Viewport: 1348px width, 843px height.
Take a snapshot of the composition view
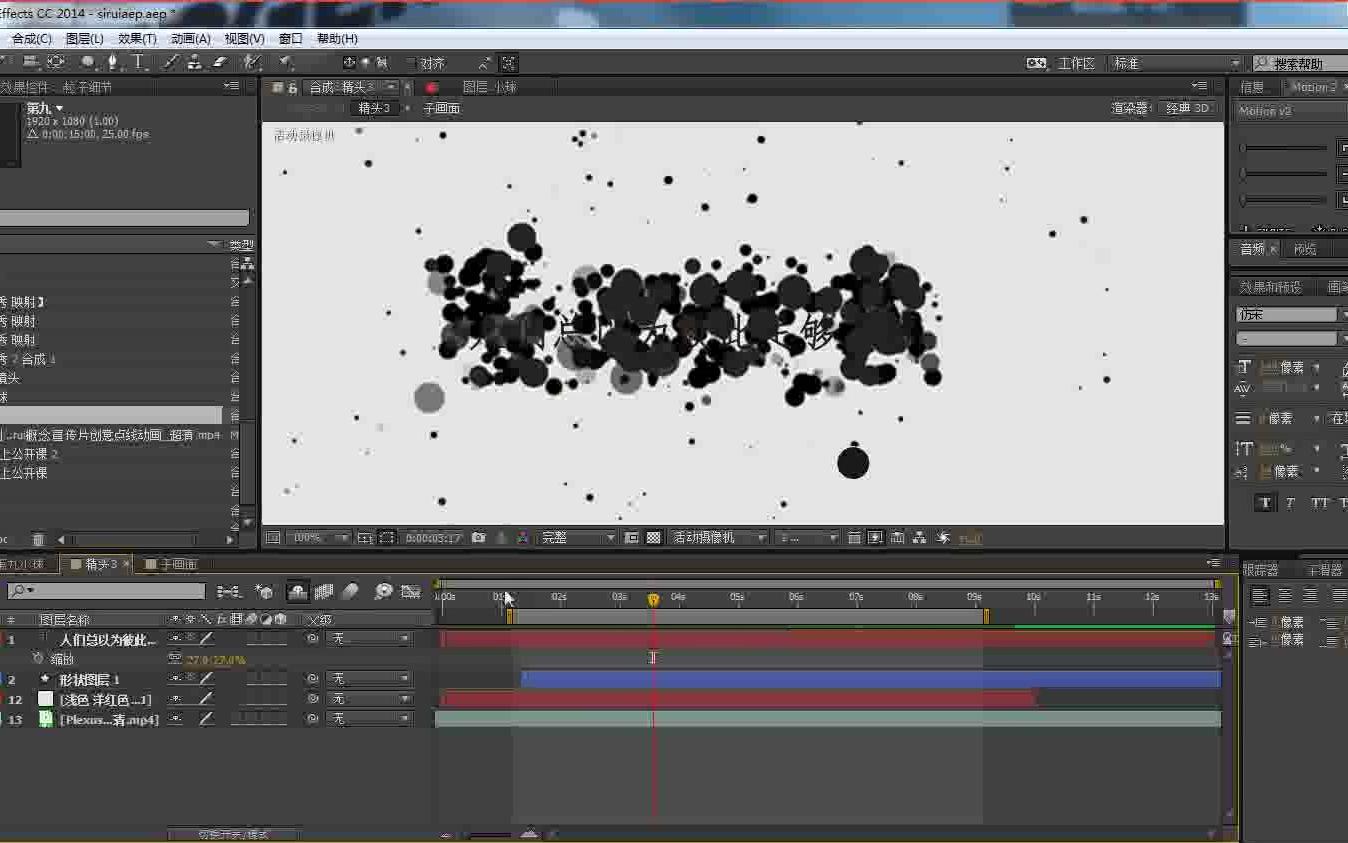[x=480, y=537]
